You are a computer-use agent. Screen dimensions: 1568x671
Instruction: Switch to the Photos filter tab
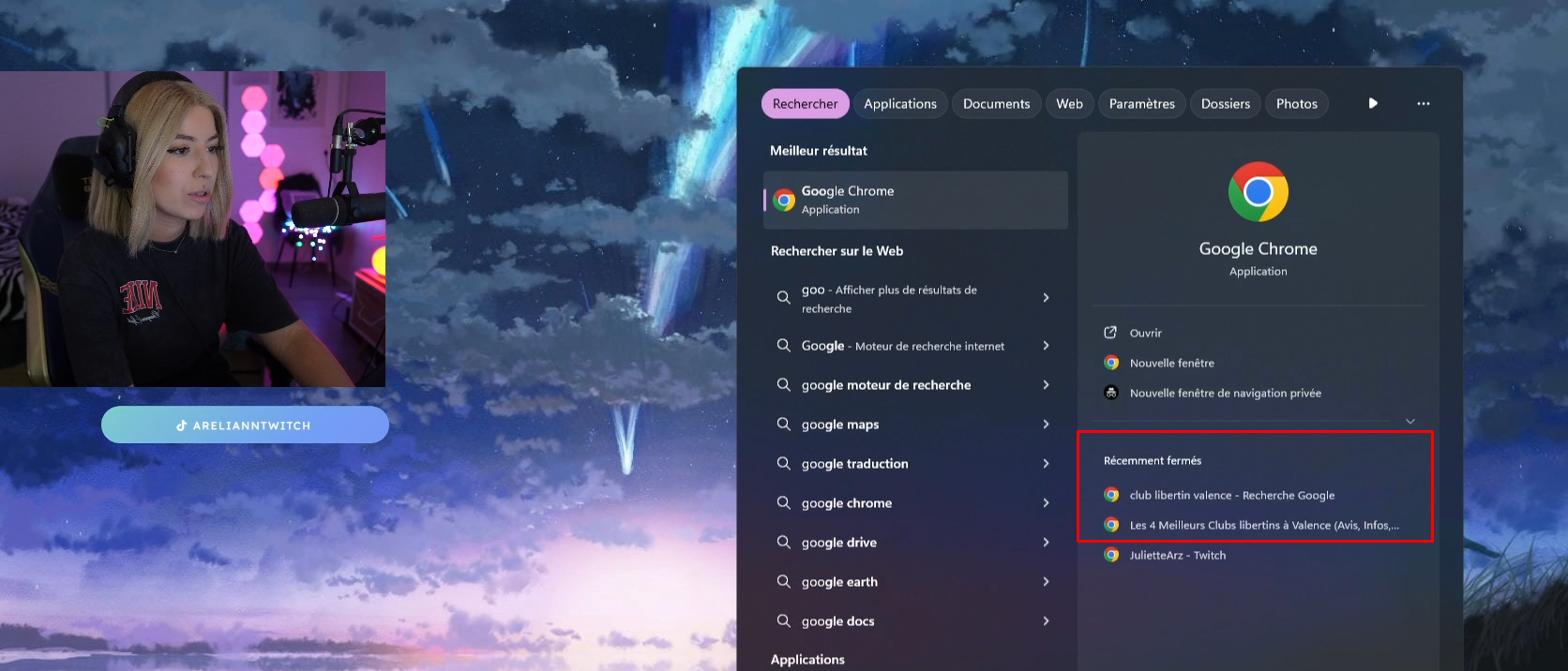tap(1297, 104)
